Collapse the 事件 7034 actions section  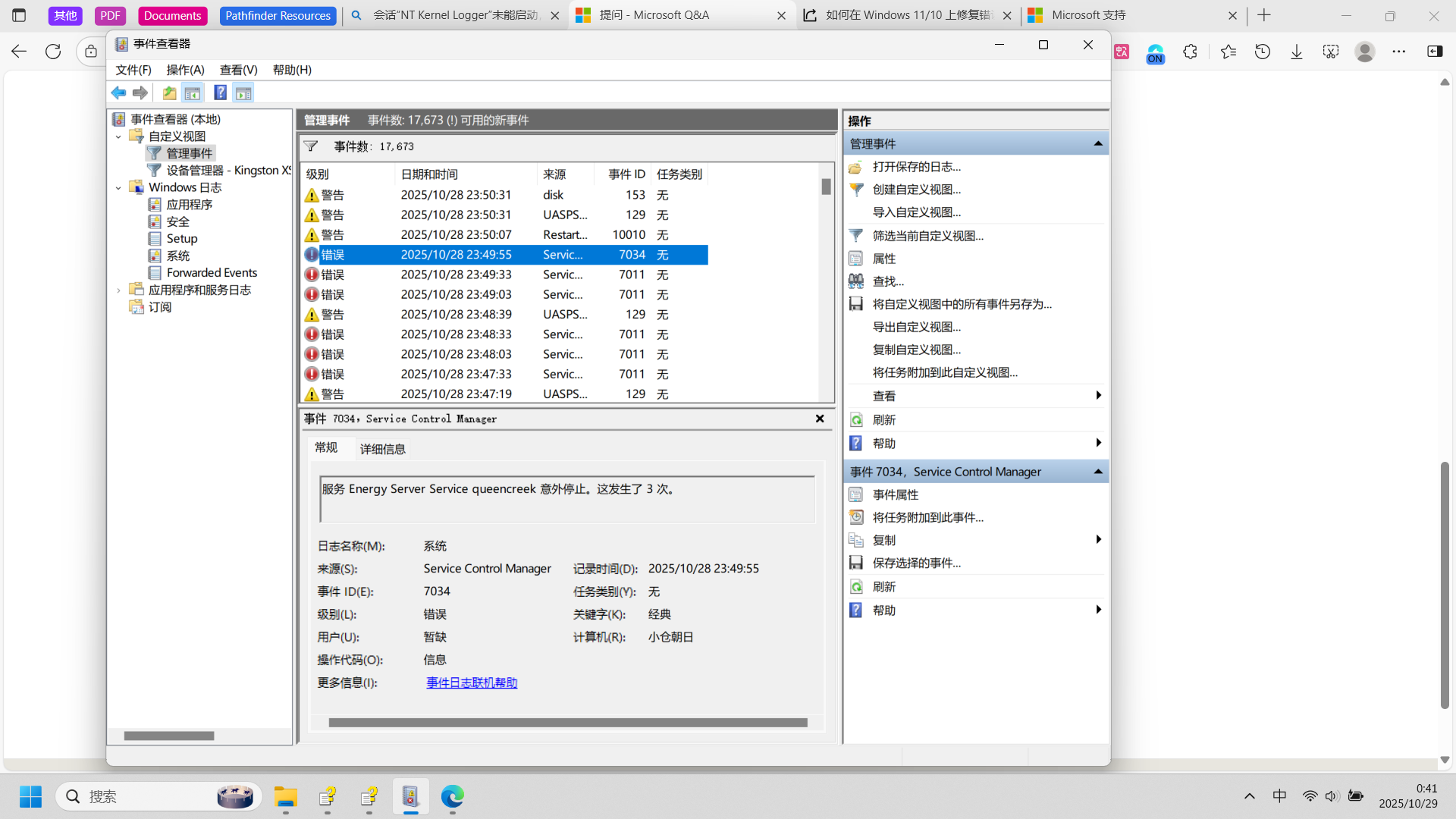pyautogui.click(x=1097, y=472)
